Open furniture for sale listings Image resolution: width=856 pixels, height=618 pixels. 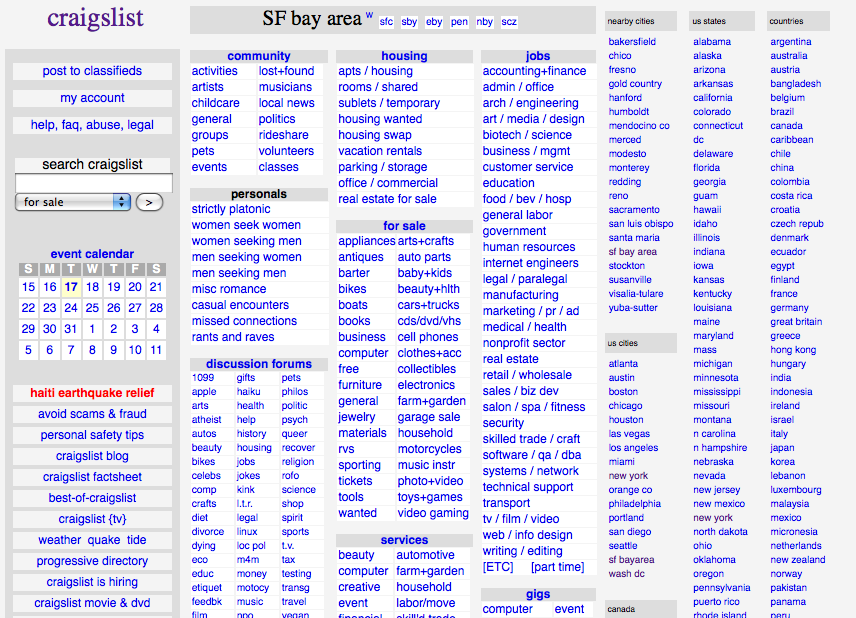point(360,385)
